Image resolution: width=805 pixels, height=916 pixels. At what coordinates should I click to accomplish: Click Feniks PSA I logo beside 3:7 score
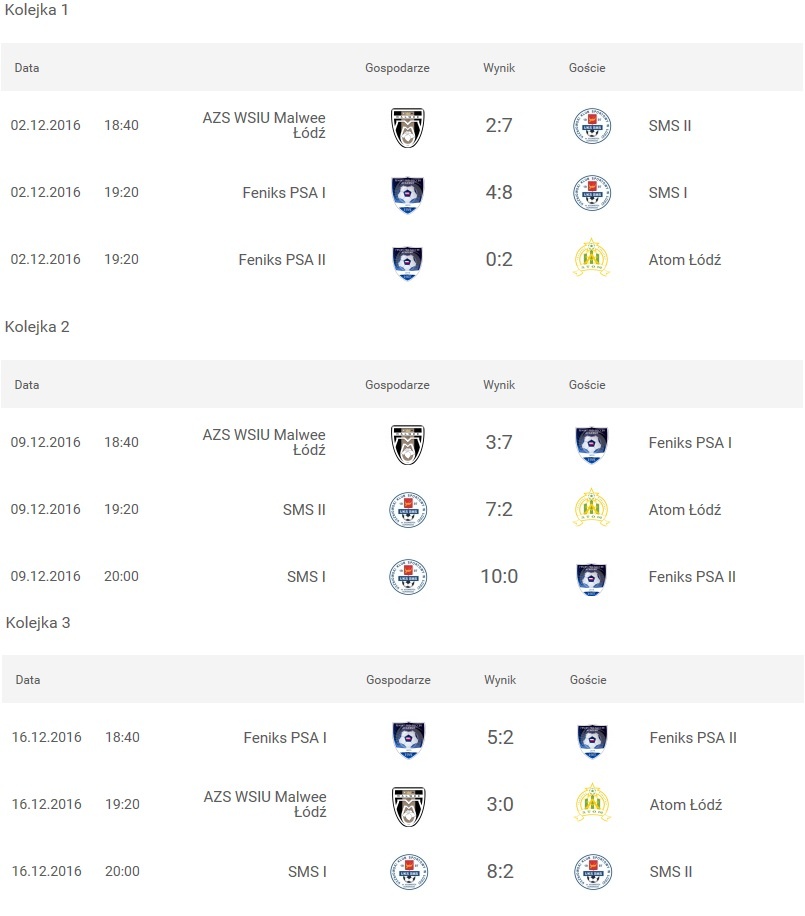click(592, 443)
